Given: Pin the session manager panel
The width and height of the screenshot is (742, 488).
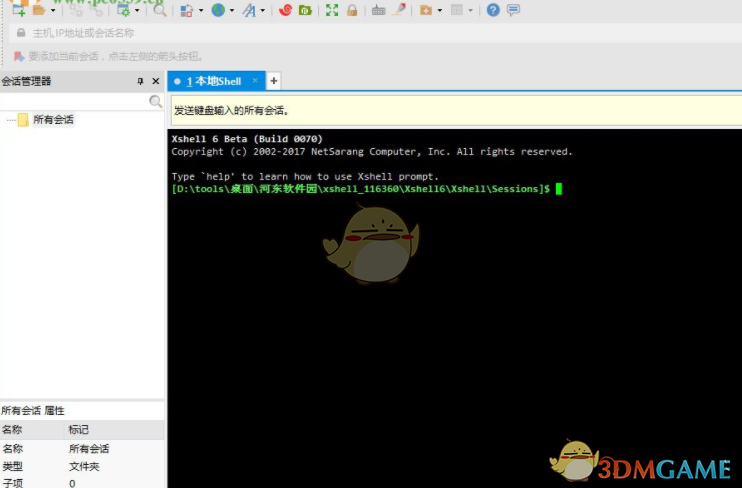Looking at the screenshot, I should 140,81.
